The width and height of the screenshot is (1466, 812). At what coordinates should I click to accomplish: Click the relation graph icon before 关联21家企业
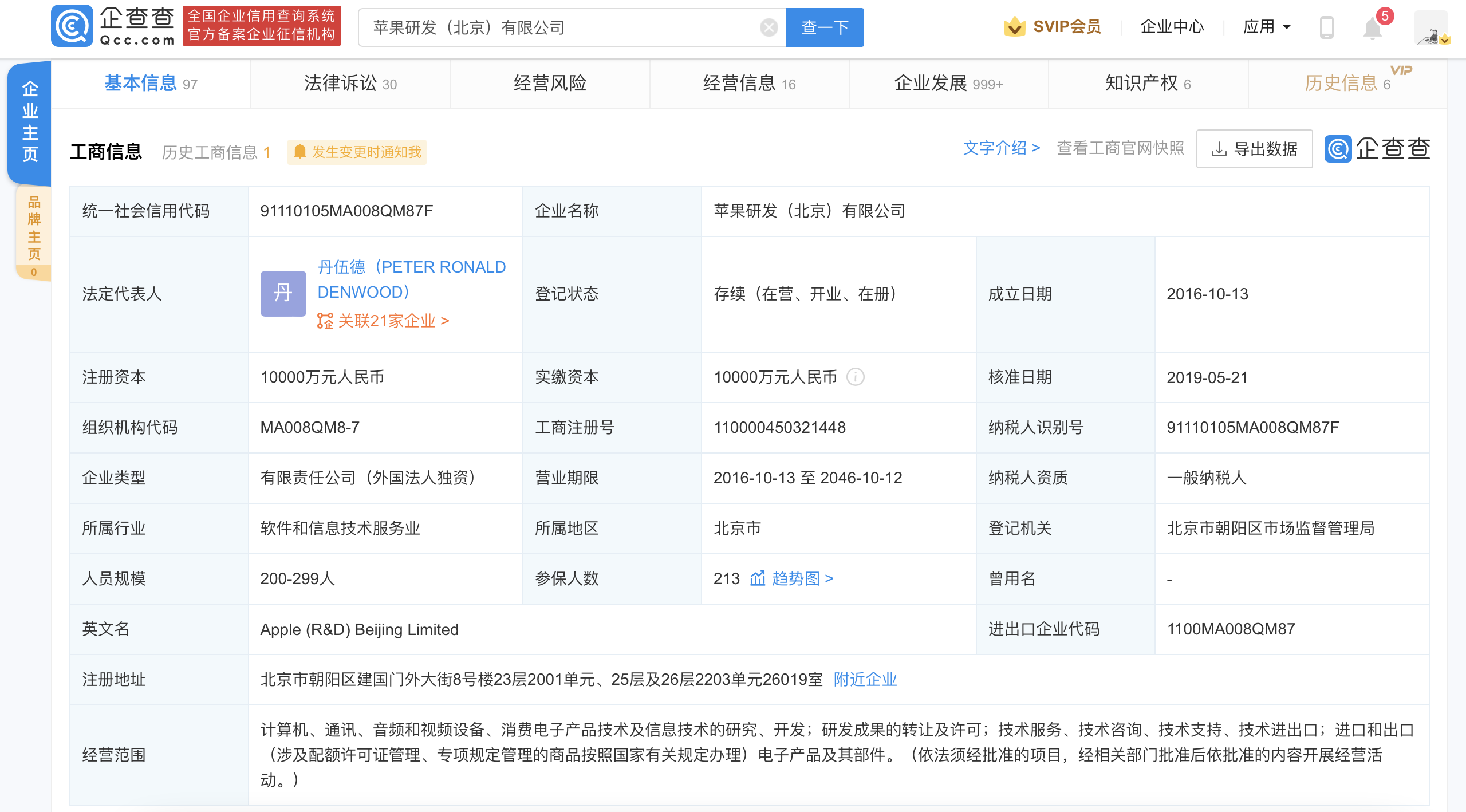(325, 322)
